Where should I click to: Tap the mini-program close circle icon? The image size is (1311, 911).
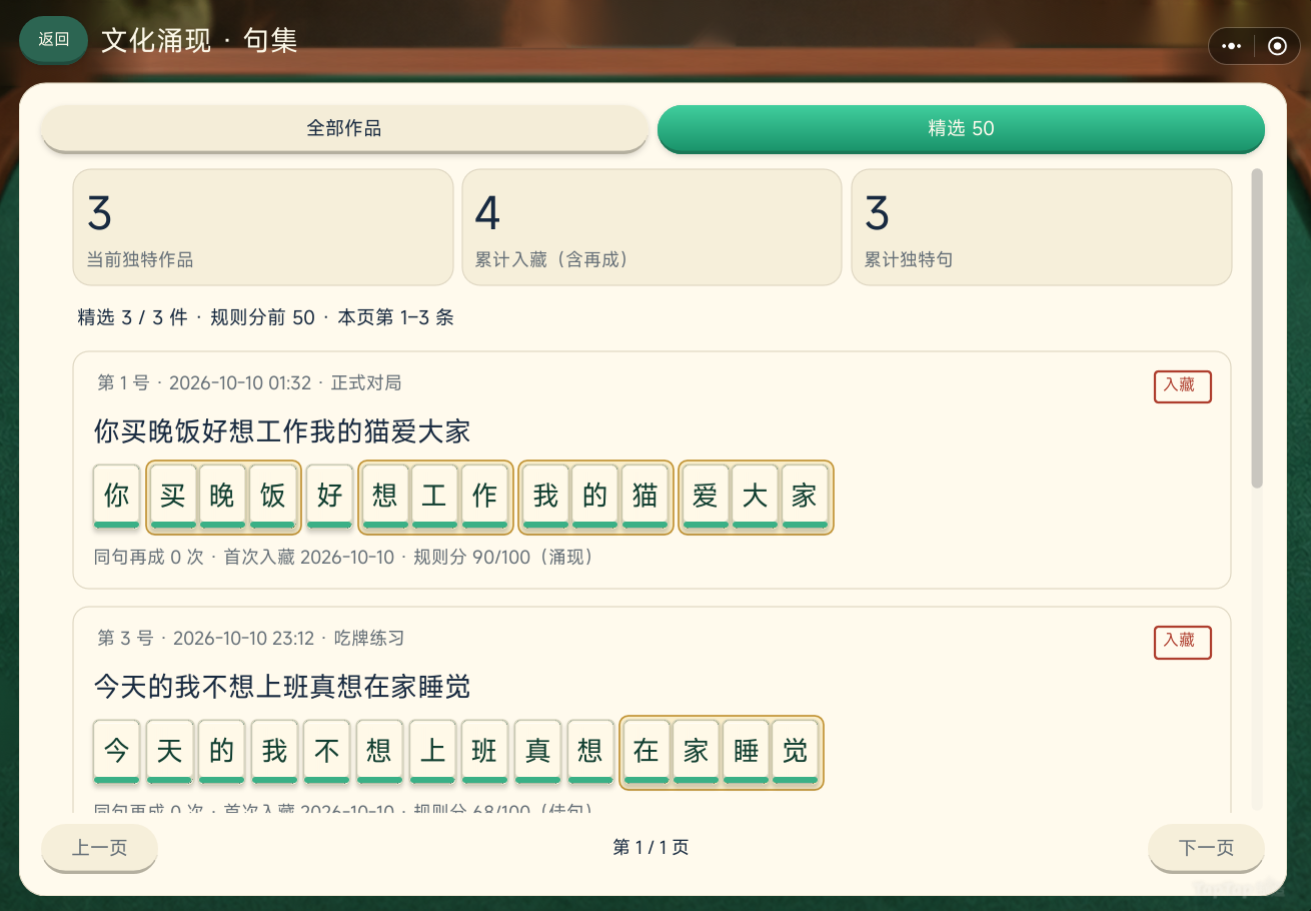tap(1277, 46)
